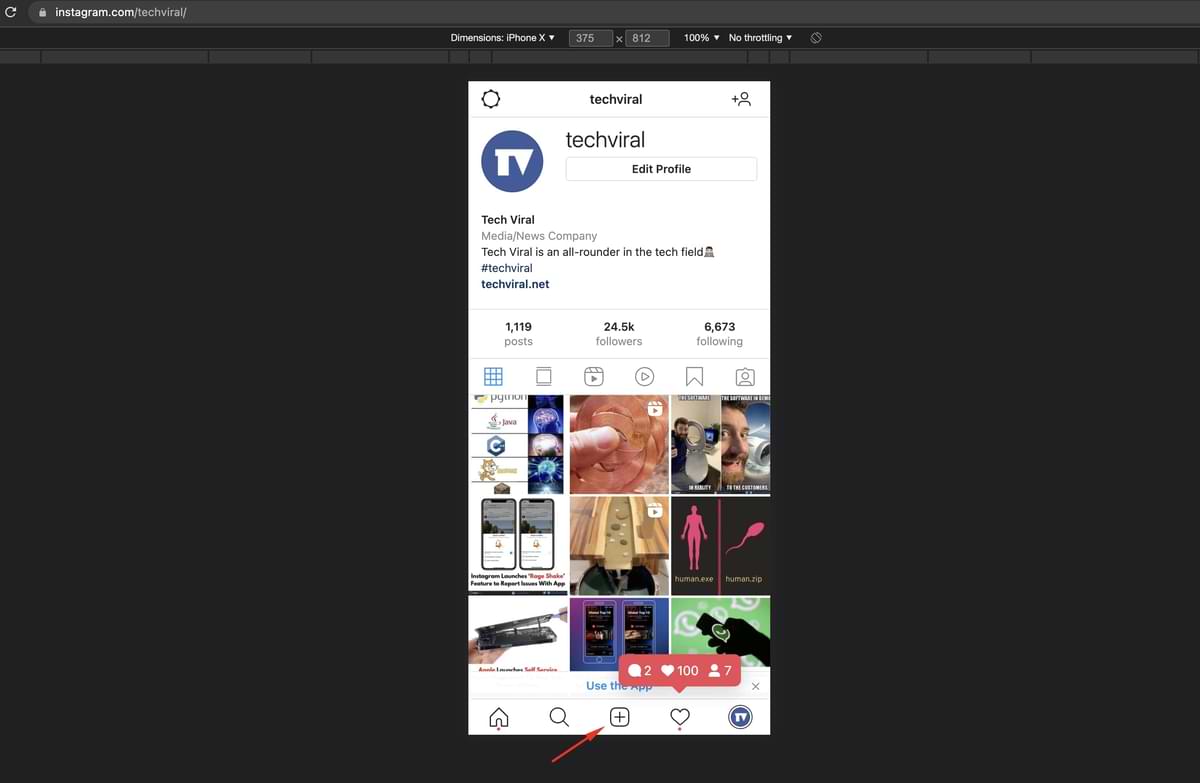Click the comments count 2 in notification bubble
This screenshot has height=783, width=1200.
[639, 670]
